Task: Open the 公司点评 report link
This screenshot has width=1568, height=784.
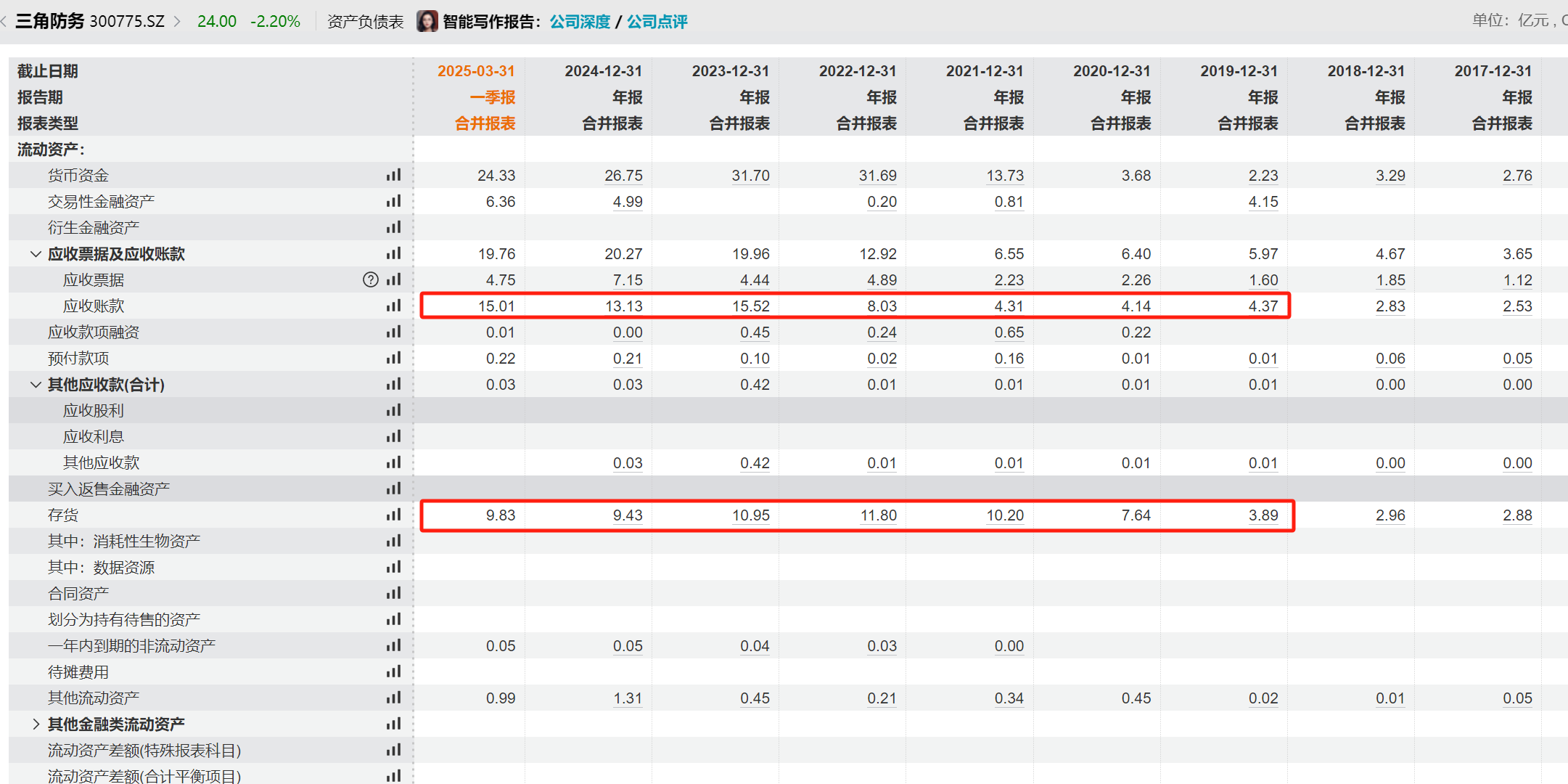Action: click(x=657, y=21)
